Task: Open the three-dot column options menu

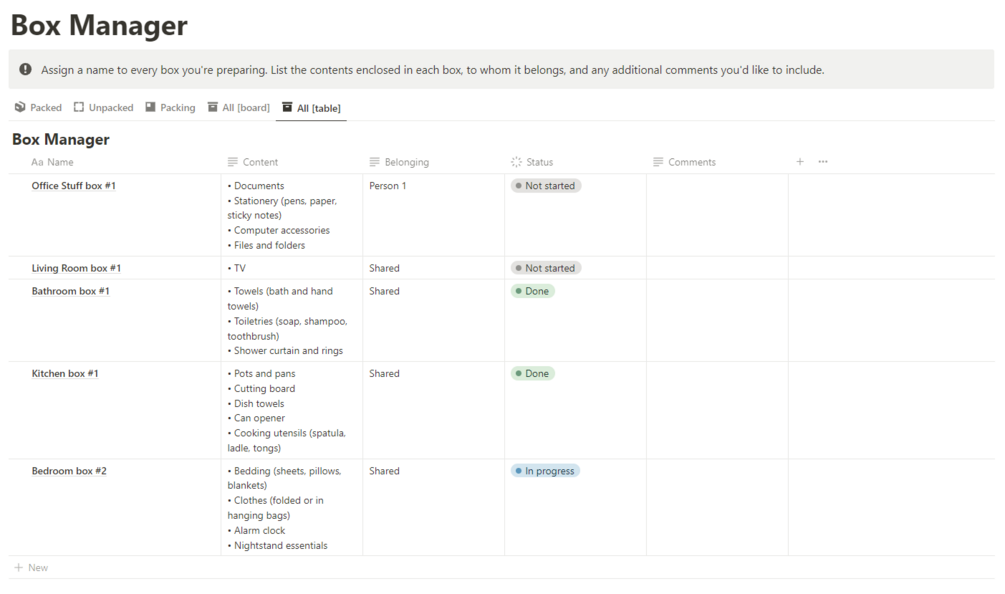Action: (823, 162)
